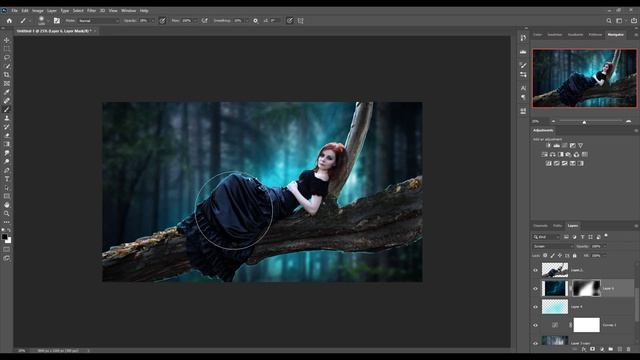640x360 pixels.
Task: Click the foreground color swatch
Action: (4, 237)
